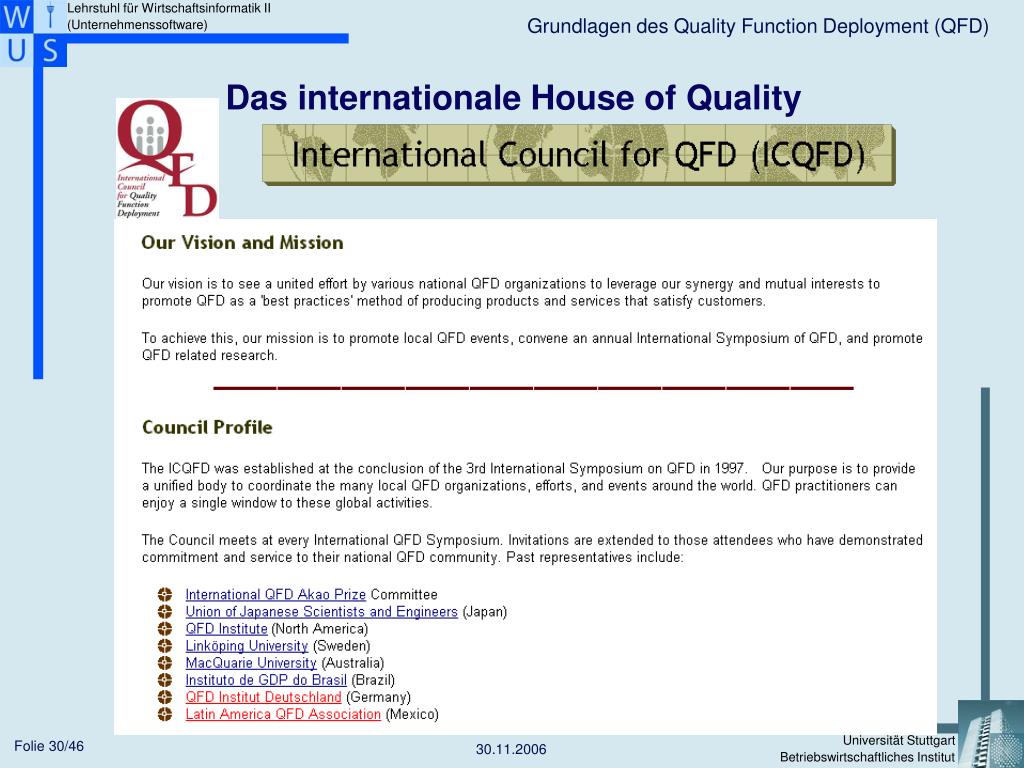
Task: Click 'Universität Stuttgart' footer text
Action: (x=899, y=741)
